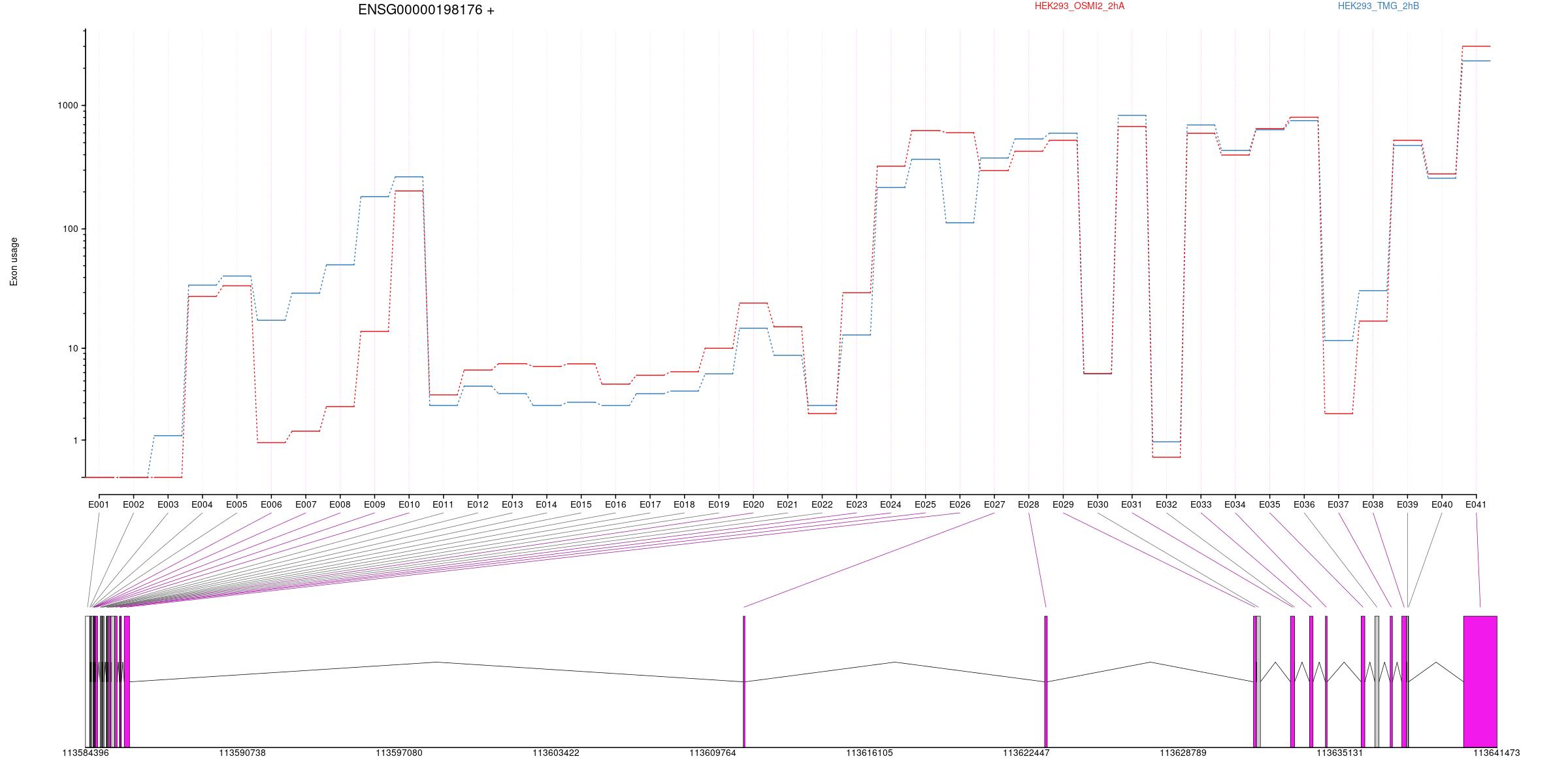Click the E036 exon label
The width and height of the screenshot is (1568, 784).
[x=1304, y=504]
